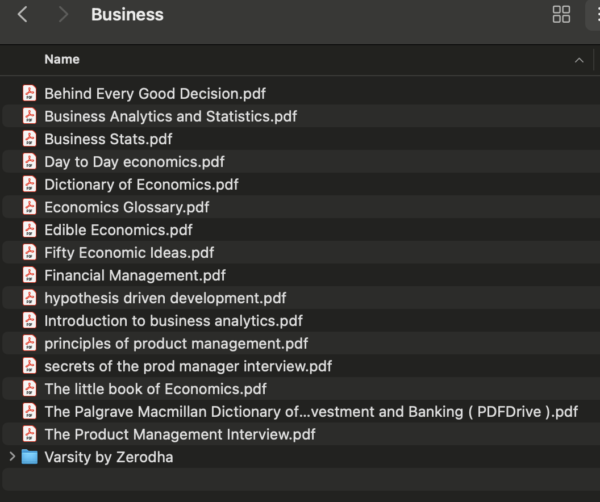The height and width of the screenshot is (502, 600).
Task: Click PDF icon next to Edible Economics.pdf
Action: 29,230
